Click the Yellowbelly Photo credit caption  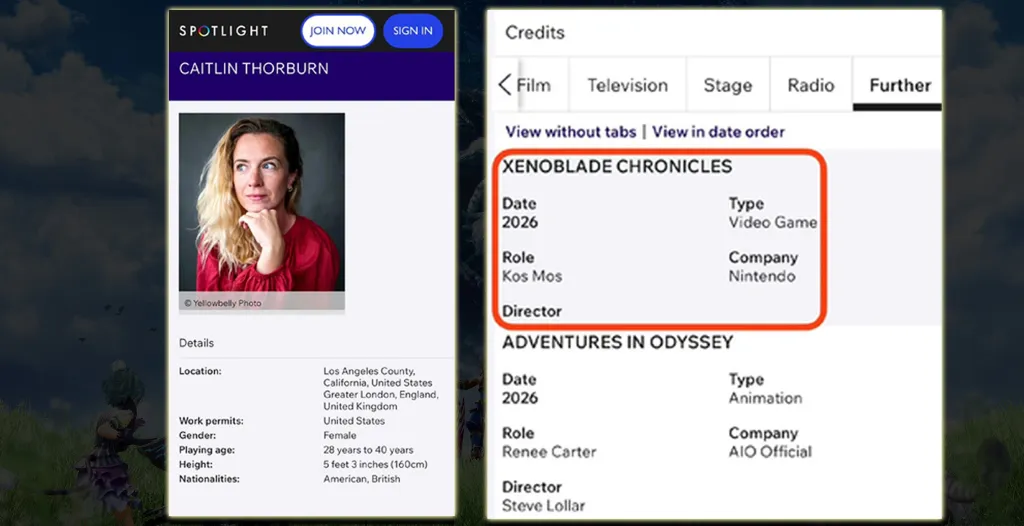point(222,303)
